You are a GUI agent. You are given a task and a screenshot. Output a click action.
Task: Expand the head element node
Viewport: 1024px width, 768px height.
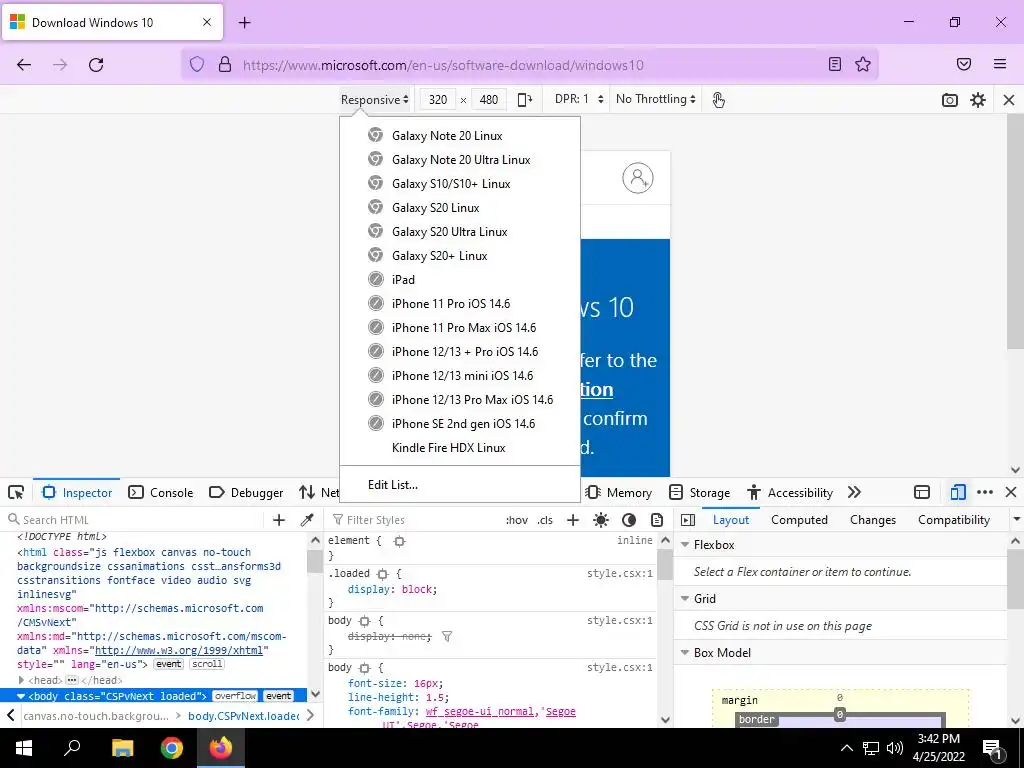21,680
